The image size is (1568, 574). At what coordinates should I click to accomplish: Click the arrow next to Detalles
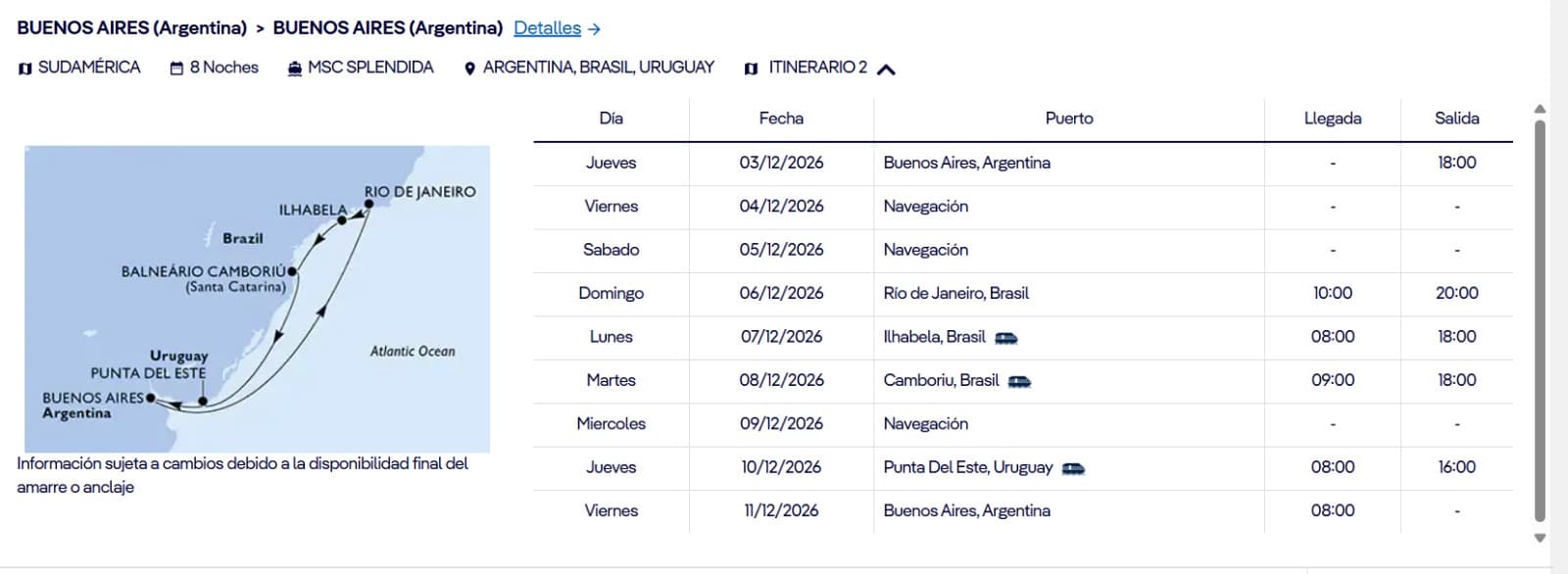594,29
